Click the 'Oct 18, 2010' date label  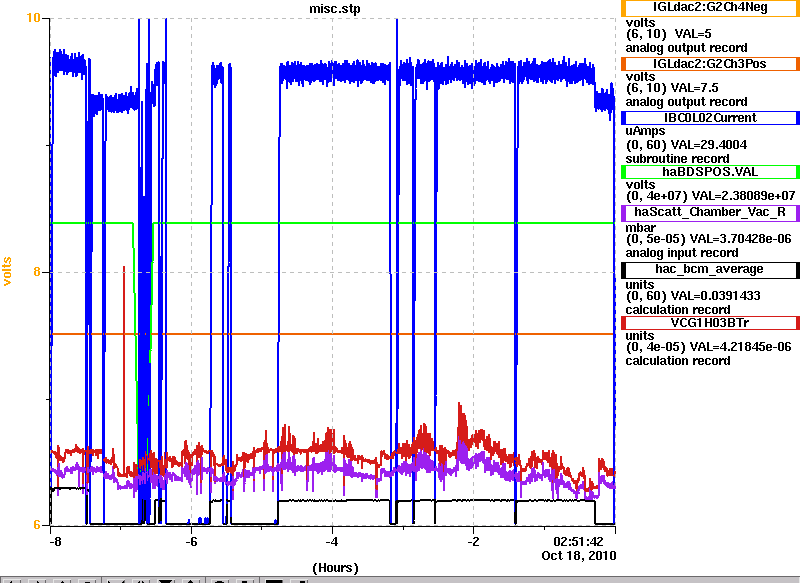click(579, 555)
